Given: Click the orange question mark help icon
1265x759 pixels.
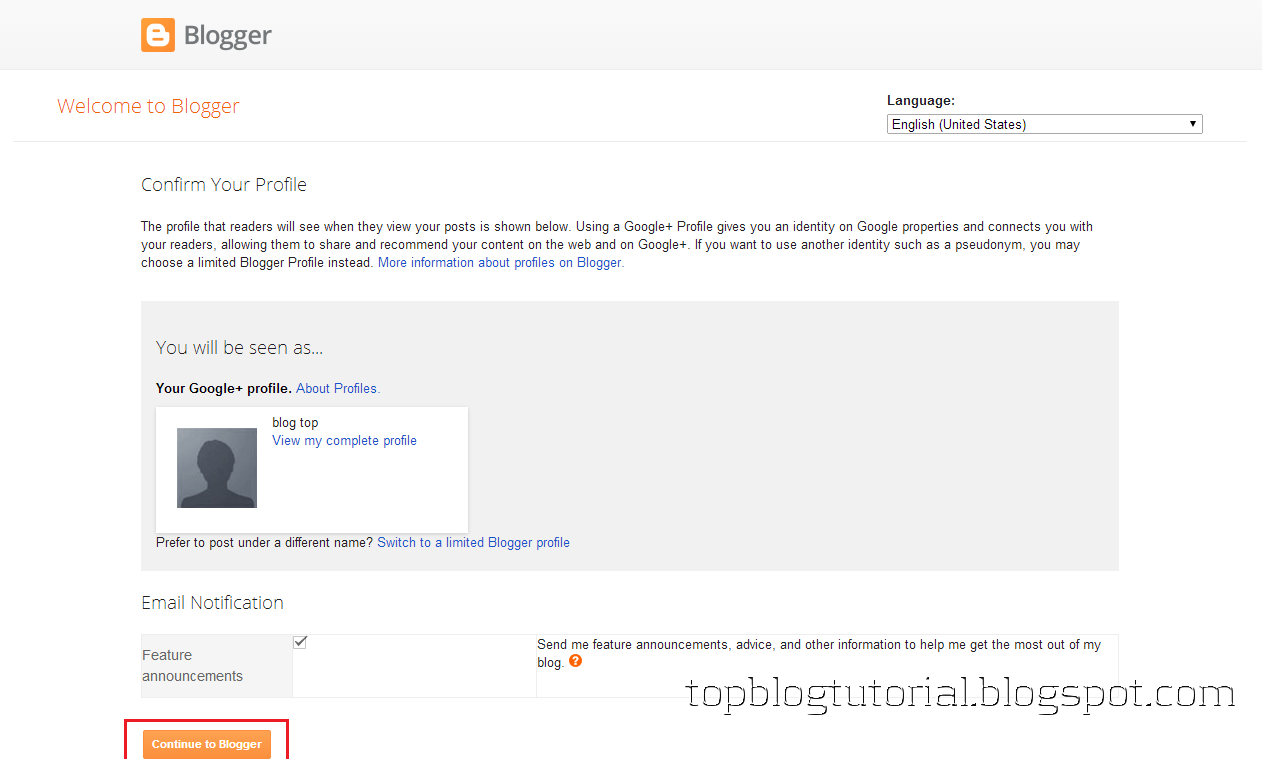Looking at the screenshot, I should (575, 661).
